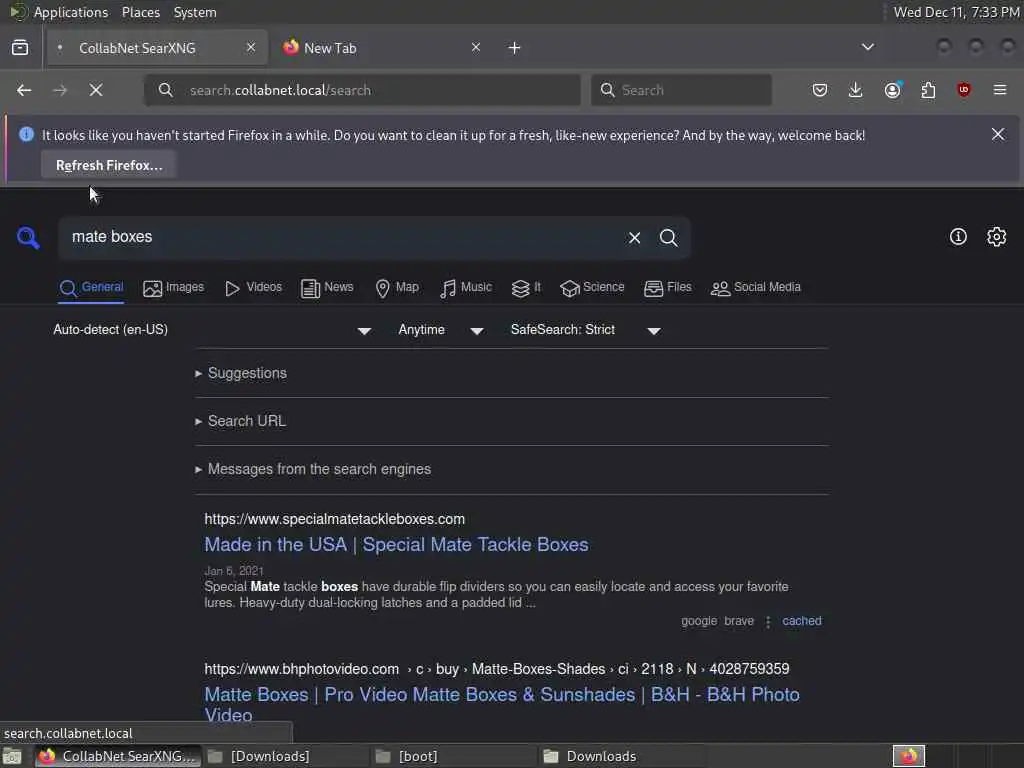Click the specialmatetackleboxes.com URL text
This screenshot has width=1024, height=768.
pyautogui.click(x=334, y=519)
